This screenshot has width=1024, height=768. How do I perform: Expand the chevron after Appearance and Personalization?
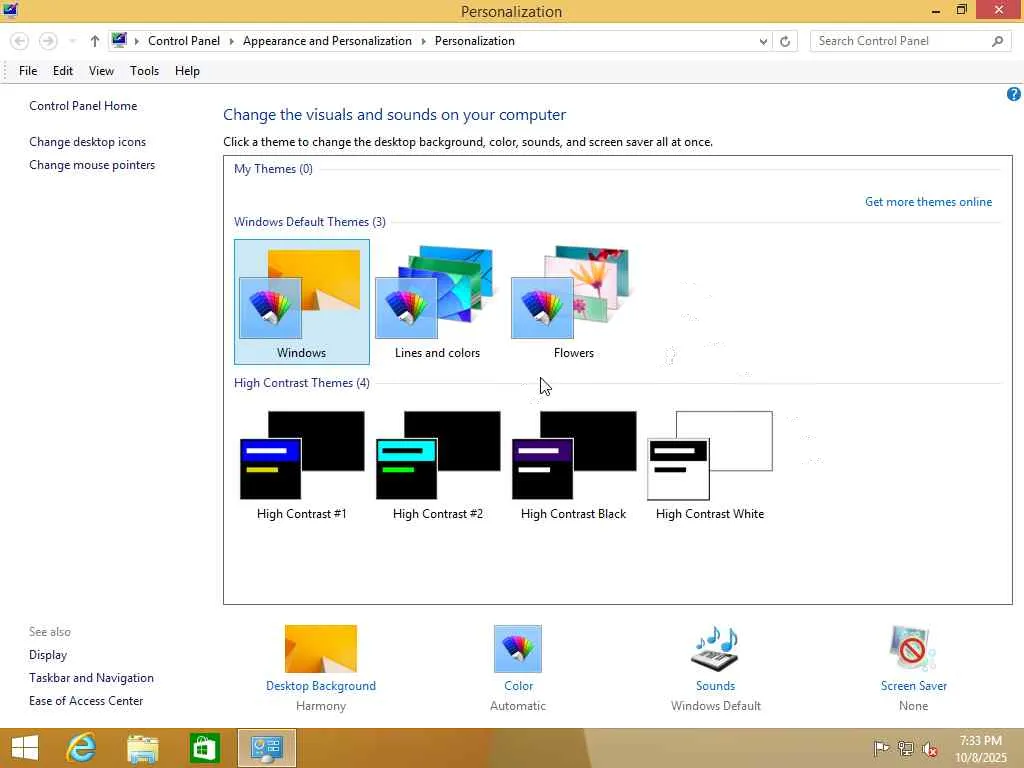423,41
